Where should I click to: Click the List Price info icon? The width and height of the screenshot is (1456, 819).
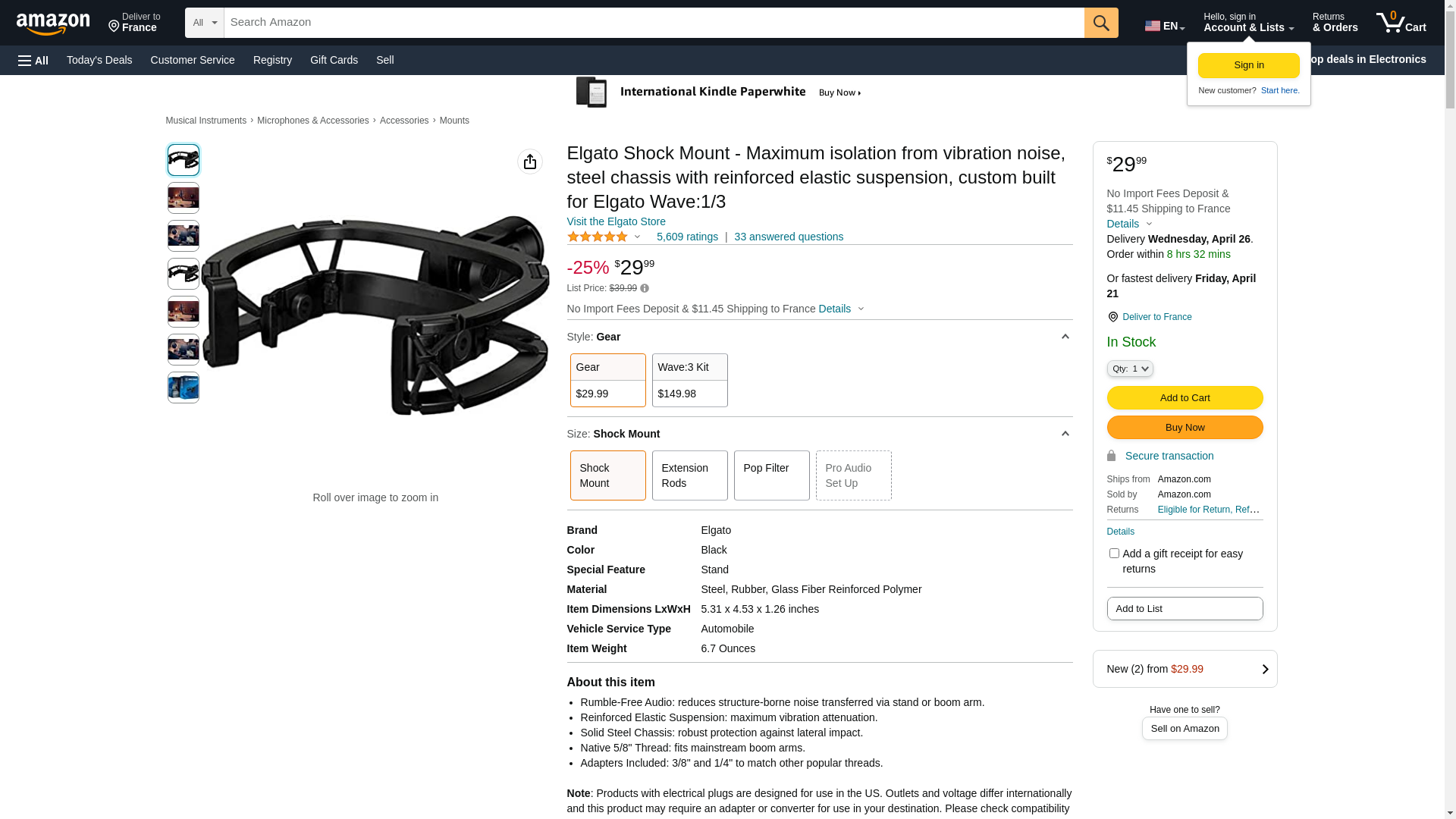coord(645,288)
